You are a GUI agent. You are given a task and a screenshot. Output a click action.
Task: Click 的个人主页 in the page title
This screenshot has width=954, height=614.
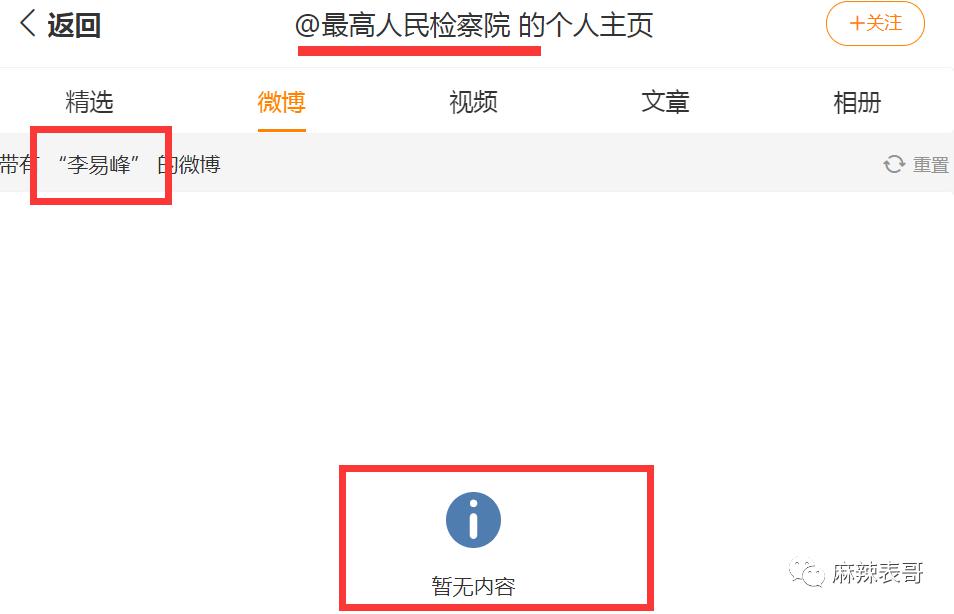point(586,26)
